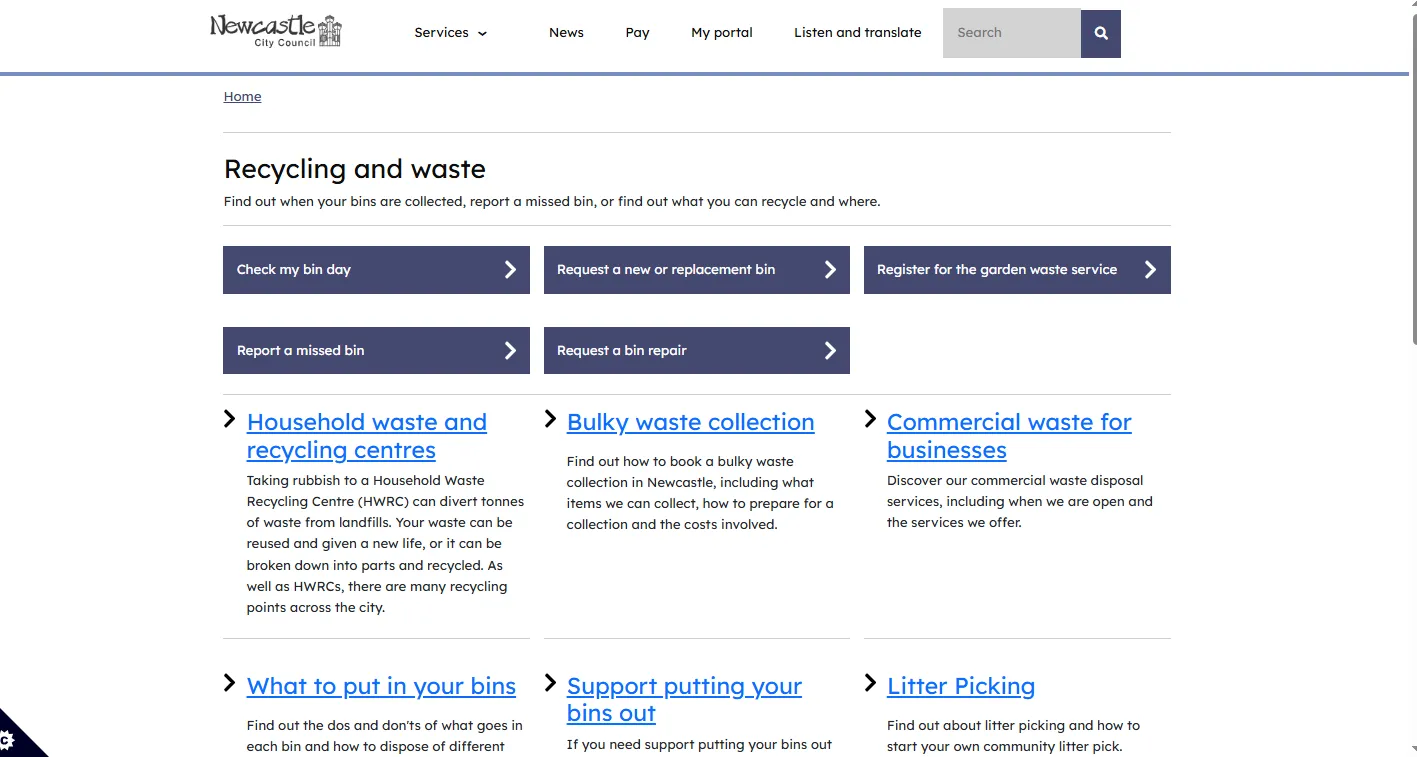Click arrow on Request a new or replacement bin

pyautogui.click(x=830, y=270)
